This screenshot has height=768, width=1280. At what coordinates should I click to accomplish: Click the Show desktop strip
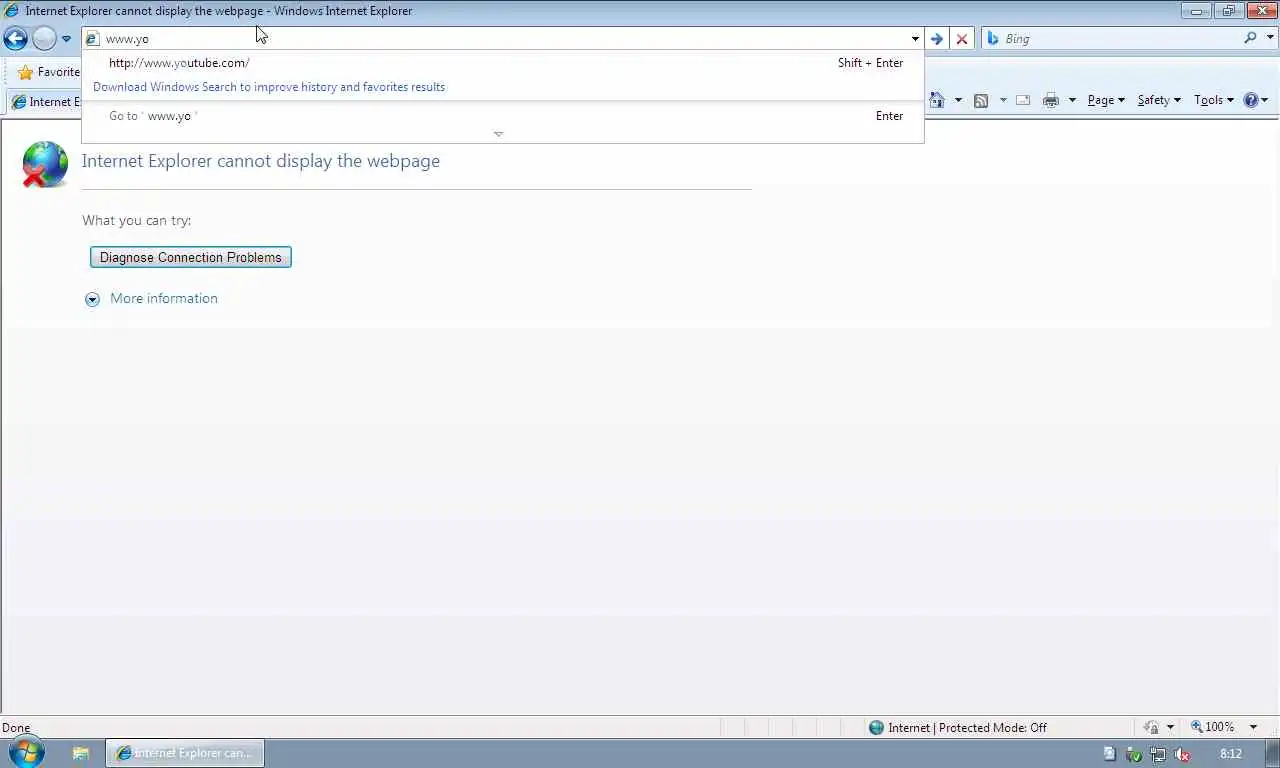tap(1273, 753)
